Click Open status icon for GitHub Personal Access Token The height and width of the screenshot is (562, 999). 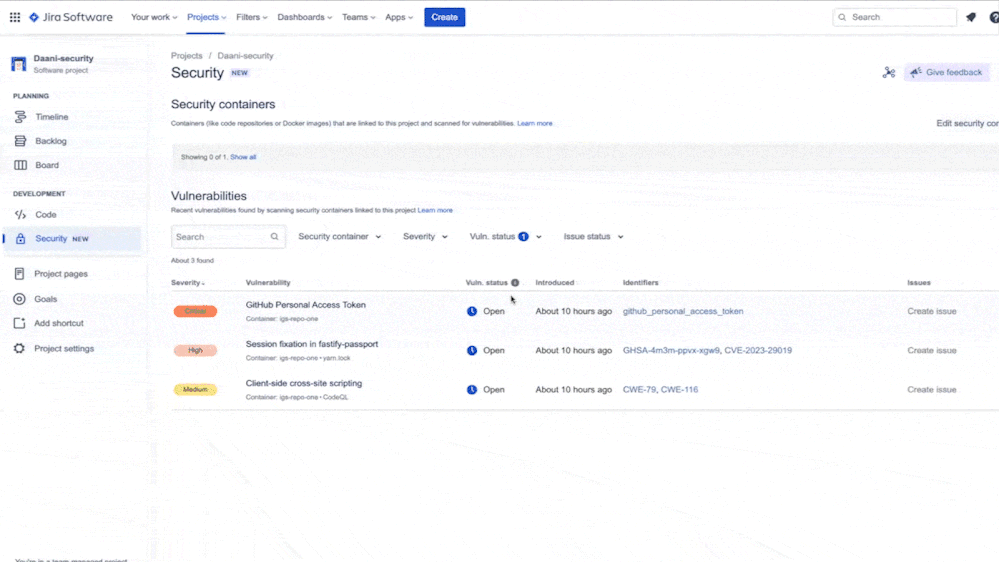click(x=471, y=312)
